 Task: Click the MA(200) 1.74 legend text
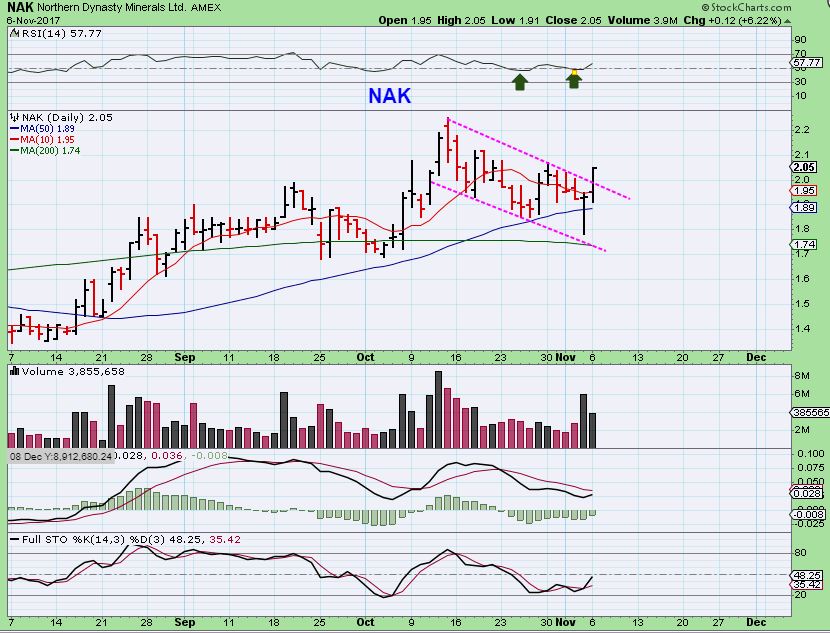pyautogui.click(x=50, y=151)
